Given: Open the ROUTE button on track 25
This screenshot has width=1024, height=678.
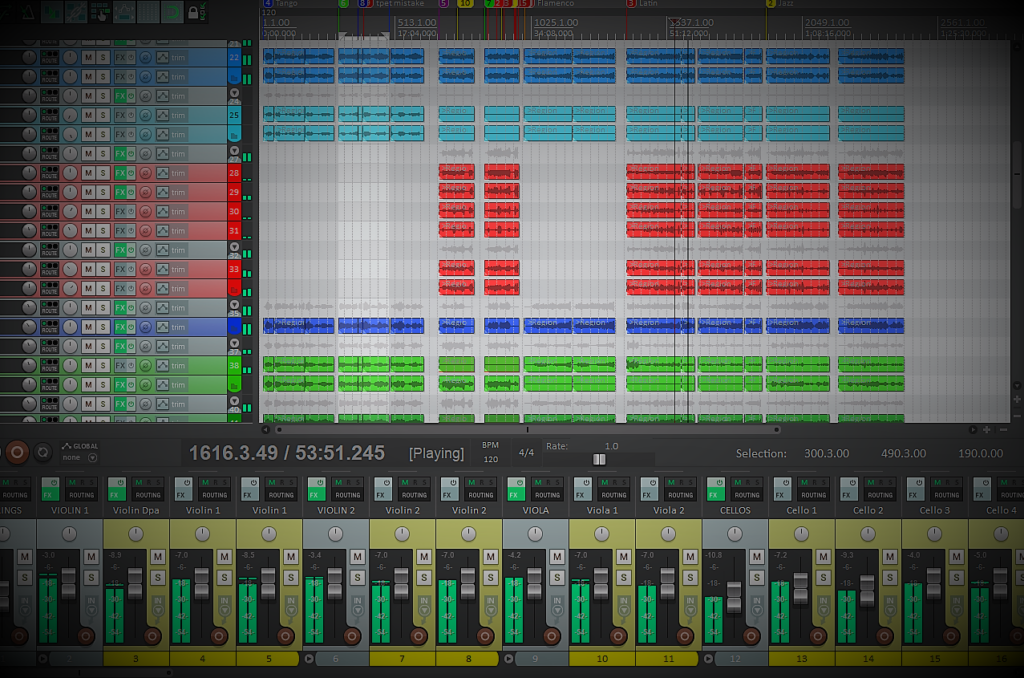Looking at the screenshot, I should (x=49, y=116).
